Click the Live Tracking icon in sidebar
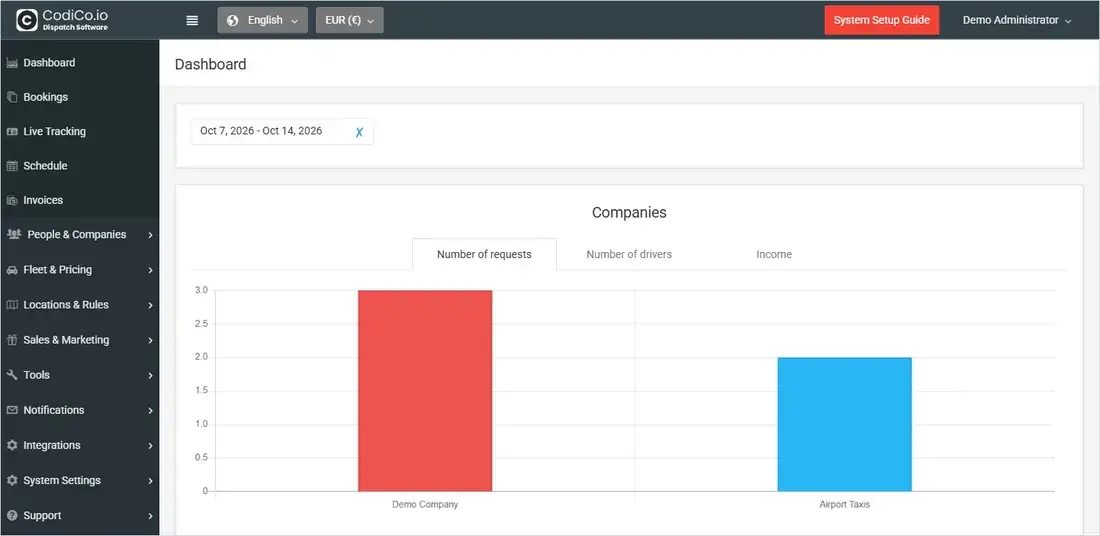 [12, 132]
